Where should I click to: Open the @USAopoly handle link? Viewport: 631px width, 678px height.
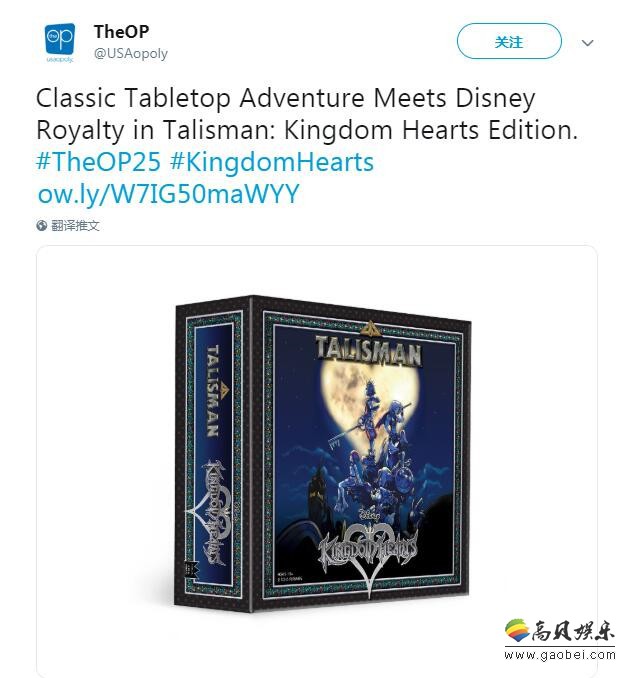coord(131,54)
